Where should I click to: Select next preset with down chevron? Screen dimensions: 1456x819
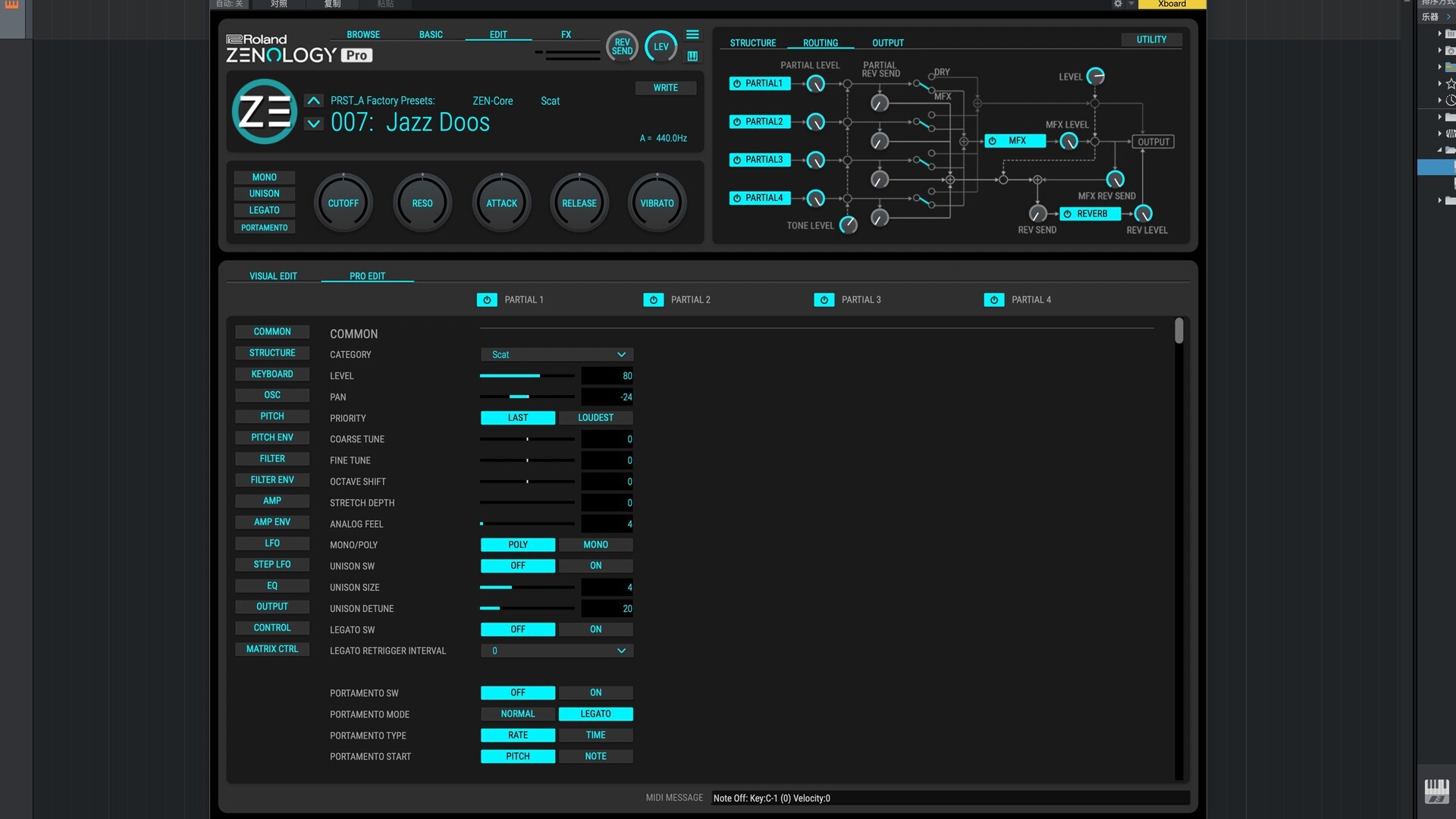tap(314, 124)
